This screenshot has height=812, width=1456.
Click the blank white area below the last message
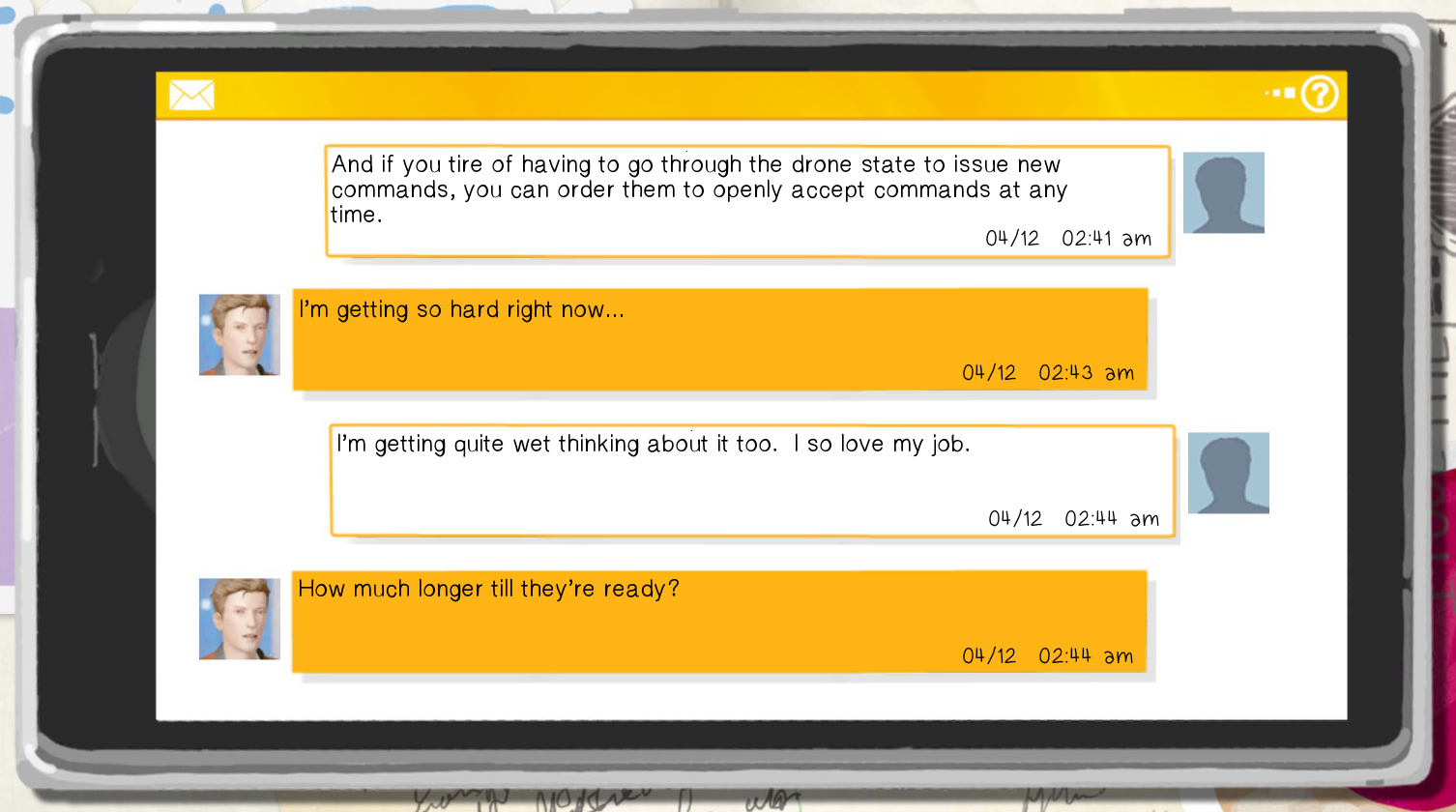(751, 698)
